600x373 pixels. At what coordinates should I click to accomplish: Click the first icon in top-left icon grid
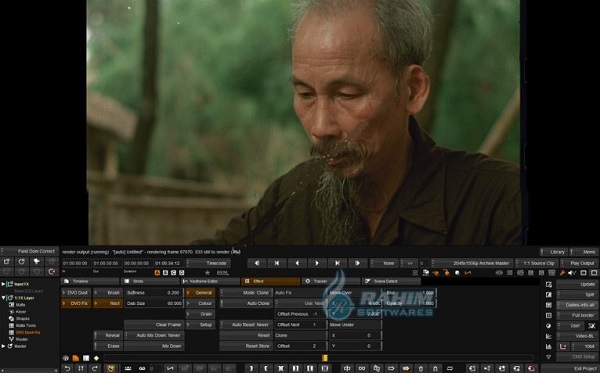click(7, 262)
